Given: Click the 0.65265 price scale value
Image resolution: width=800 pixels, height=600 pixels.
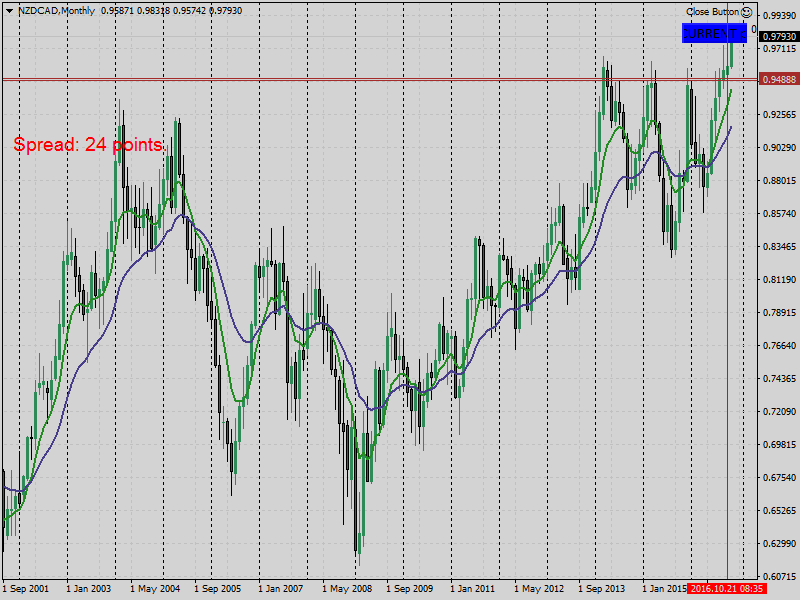Looking at the screenshot, I should (x=779, y=511).
